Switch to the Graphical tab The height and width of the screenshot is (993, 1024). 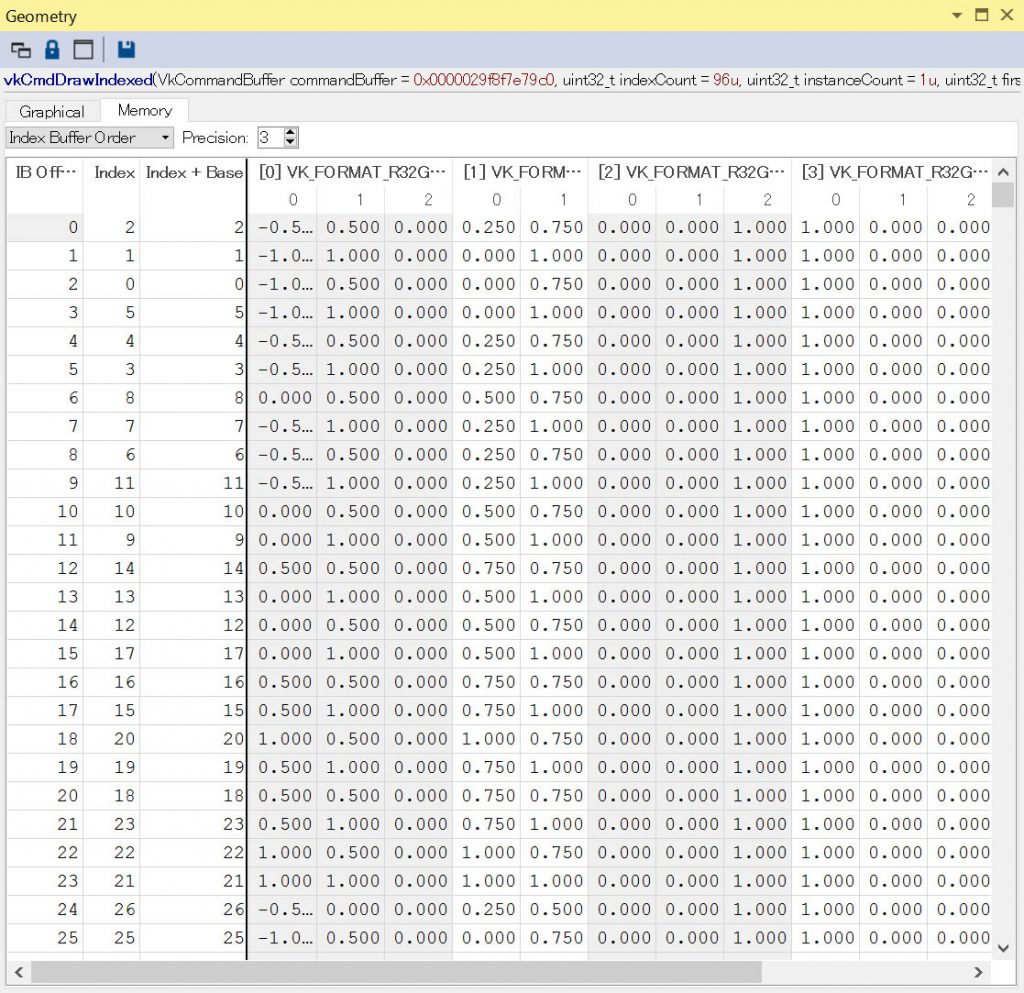[x=52, y=112]
